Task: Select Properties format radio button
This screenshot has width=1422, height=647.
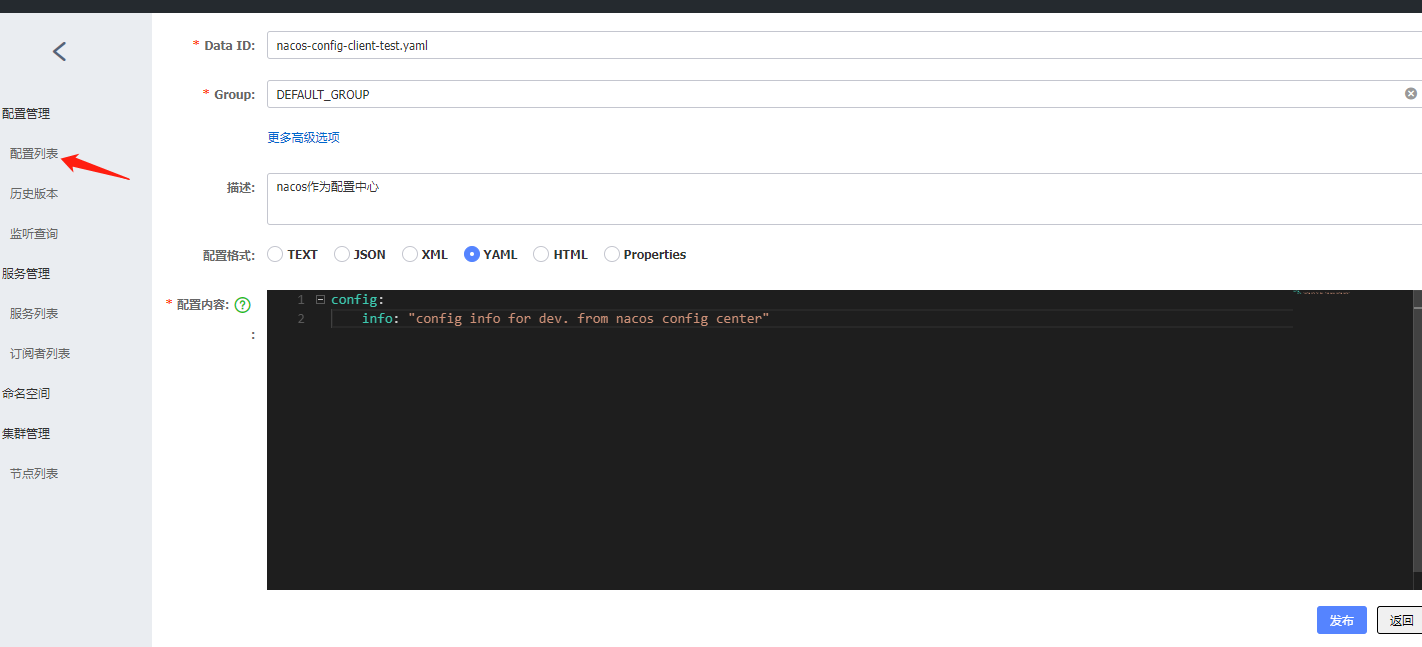Action: pyautogui.click(x=612, y=254)
